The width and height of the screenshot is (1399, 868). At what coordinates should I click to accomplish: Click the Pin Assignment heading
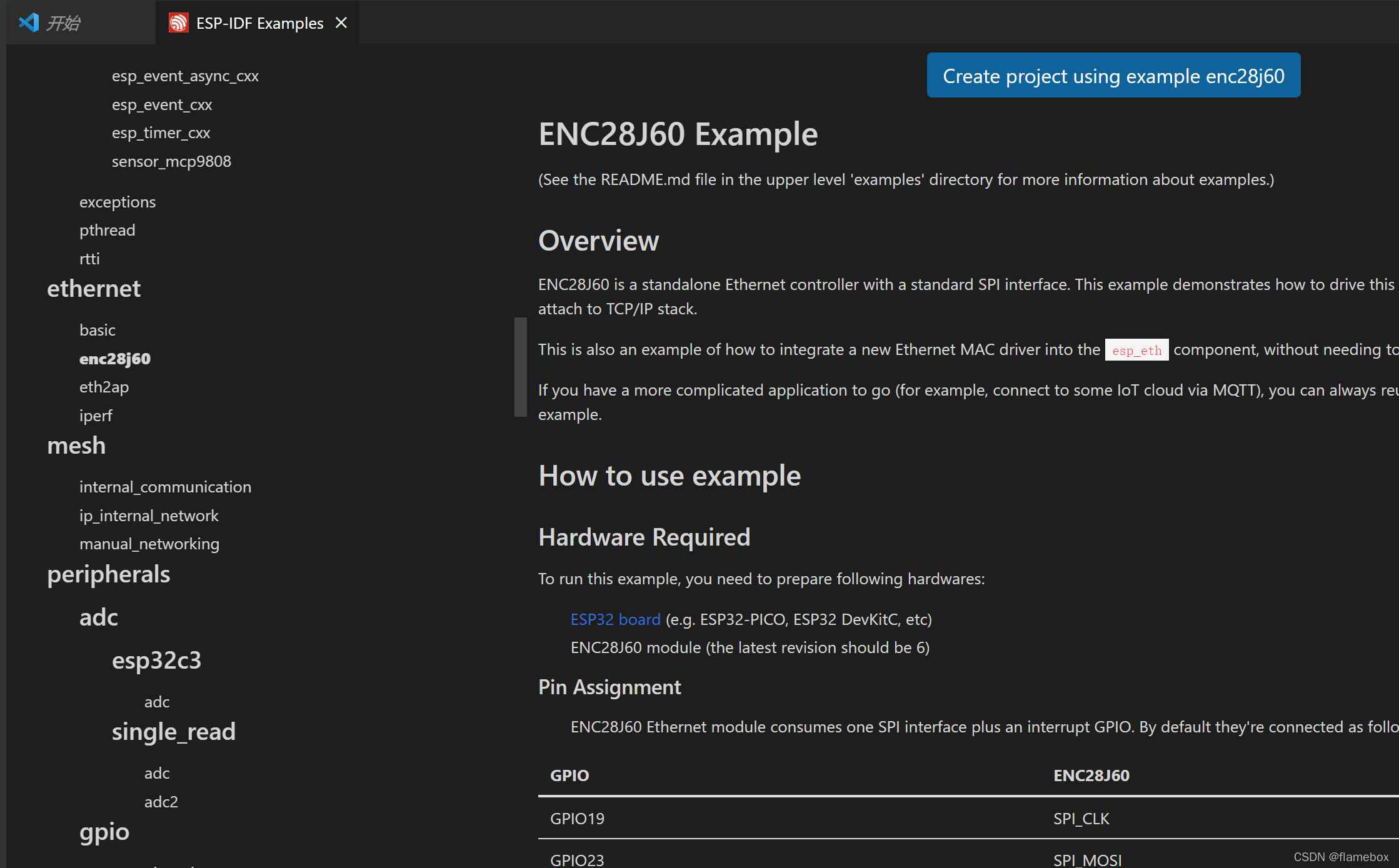pos(609,687)
